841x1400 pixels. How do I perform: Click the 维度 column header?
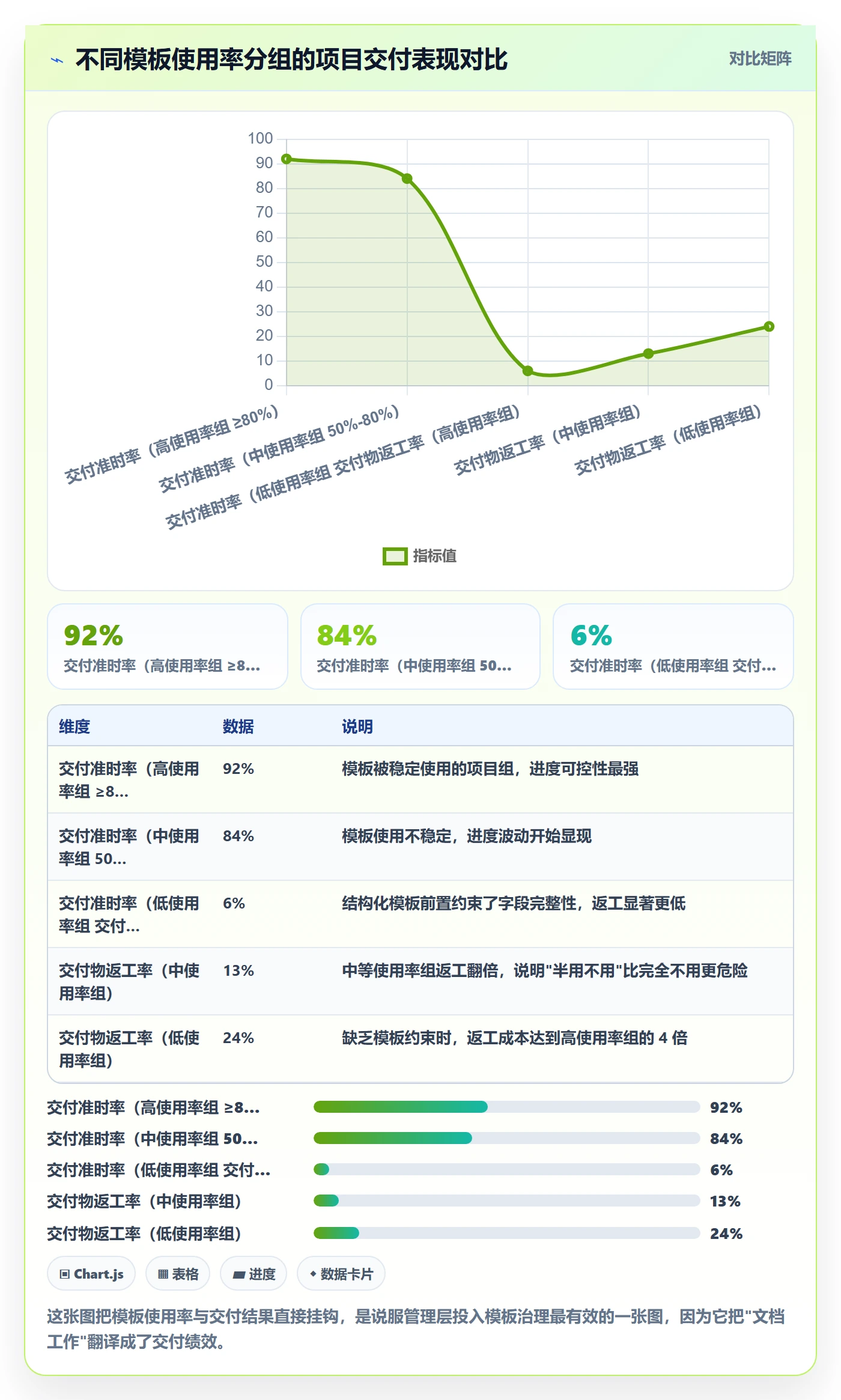point(74,726)
